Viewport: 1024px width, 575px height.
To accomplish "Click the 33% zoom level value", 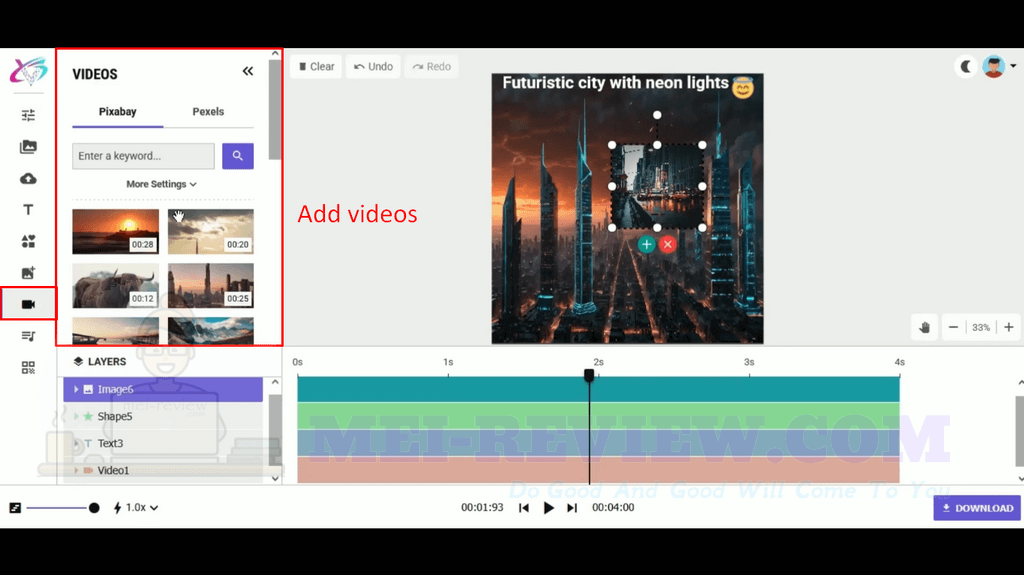I will point(981,327).
